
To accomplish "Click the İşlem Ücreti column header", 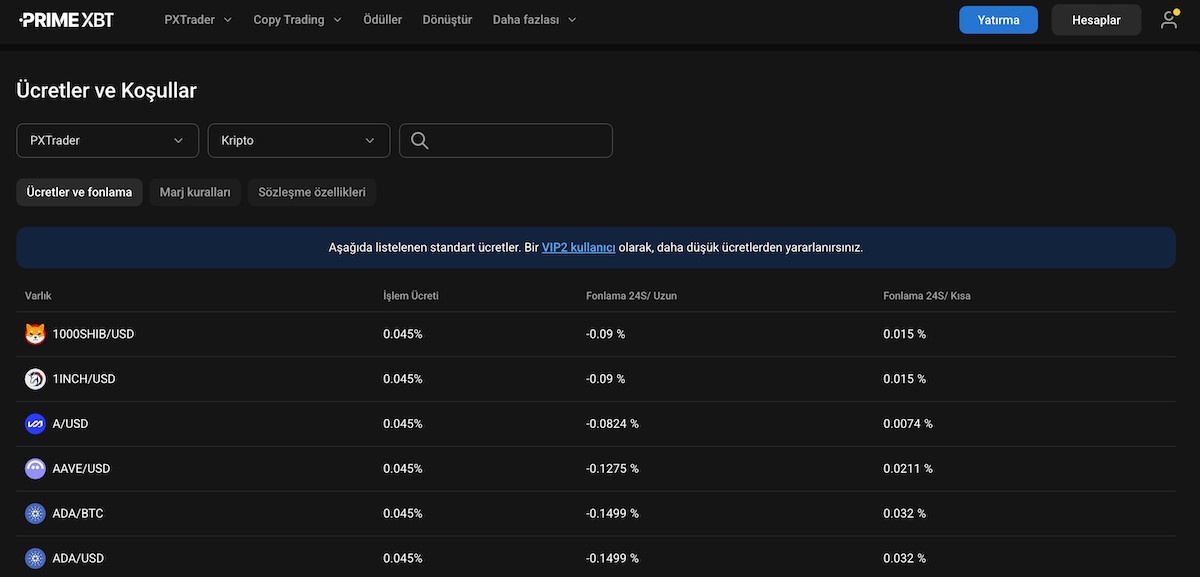I will click(411, 296).
